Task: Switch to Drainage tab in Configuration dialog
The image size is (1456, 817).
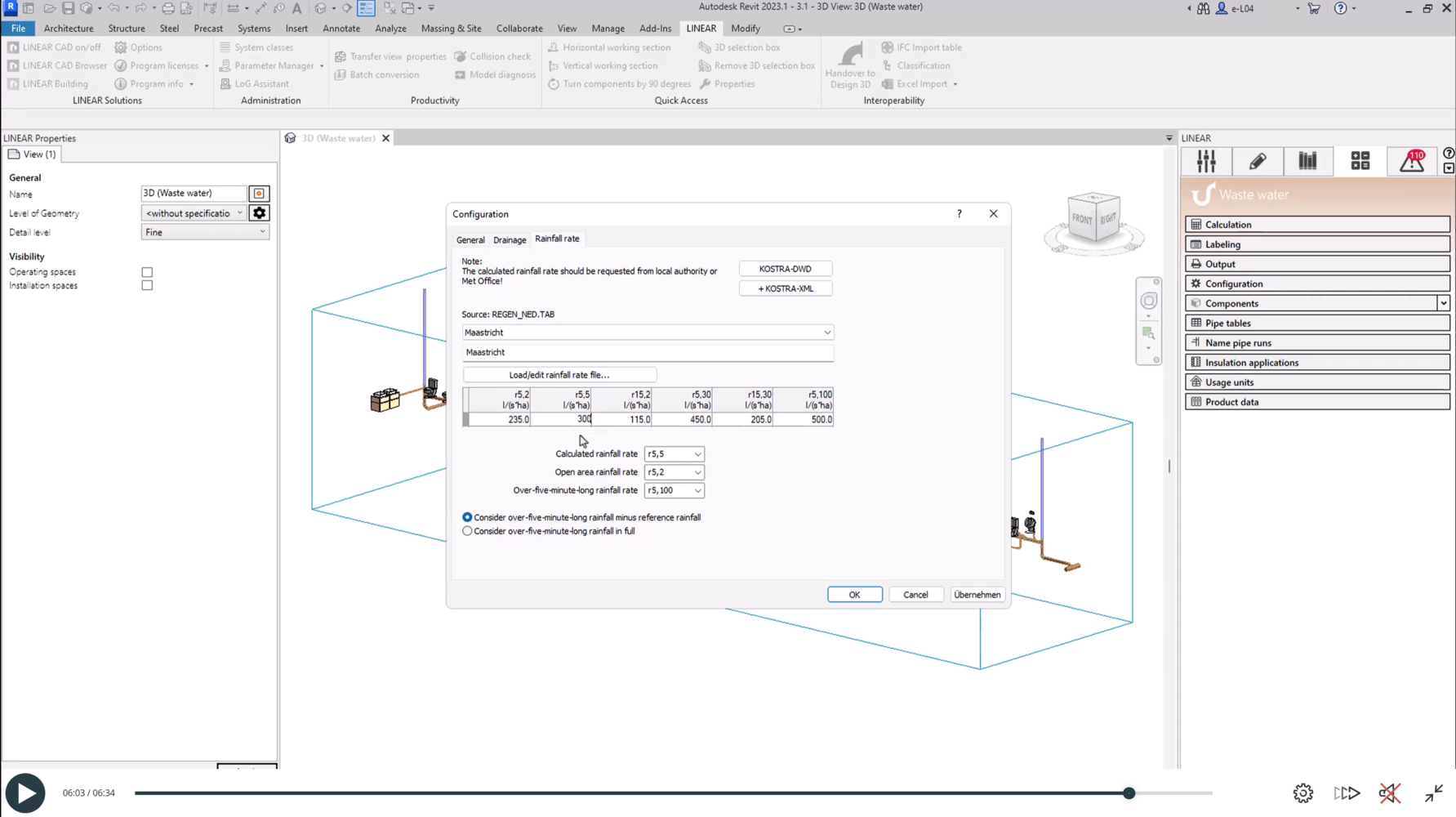Action: [510, 240]
